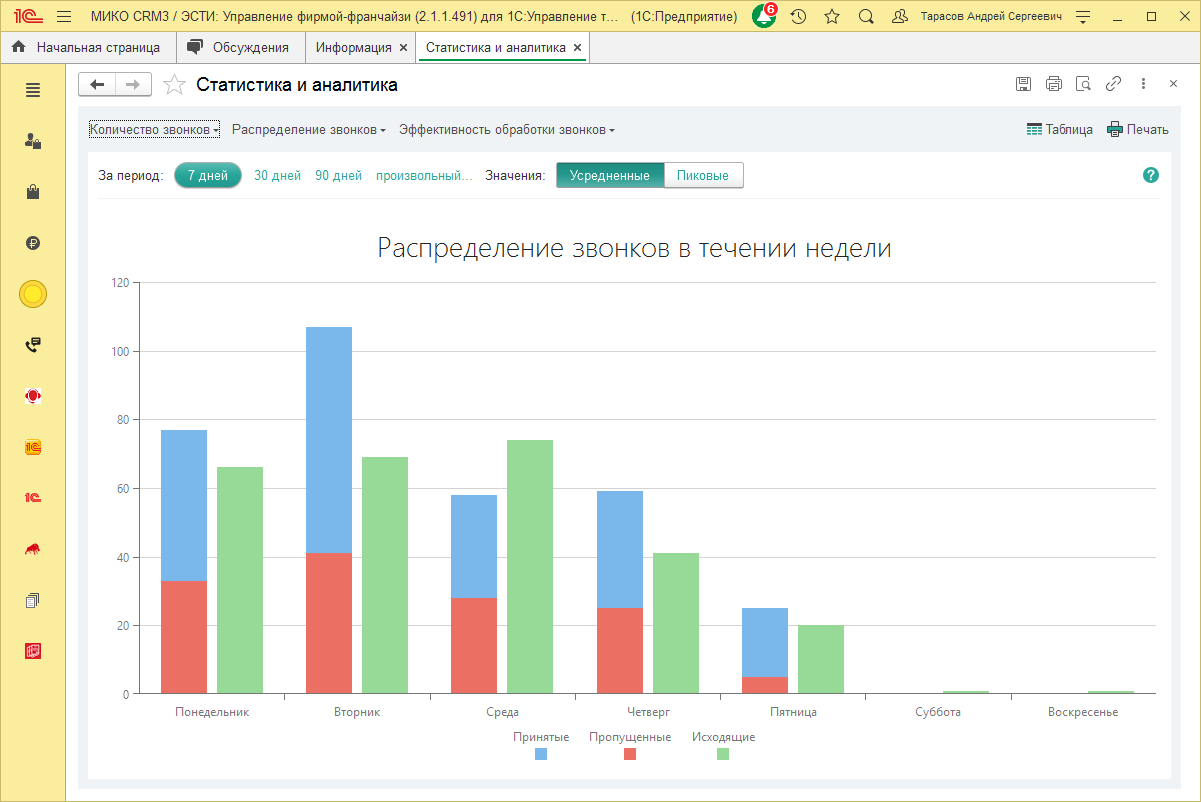1201x802 pixels.
Task: Expand the Распределение звонков dropdown
Action: click(308, 130)
